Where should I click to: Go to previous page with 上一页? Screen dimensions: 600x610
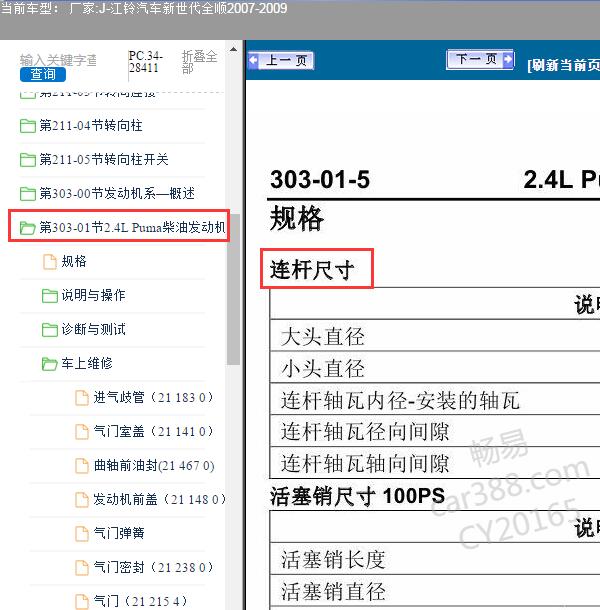tap(281, 60)
